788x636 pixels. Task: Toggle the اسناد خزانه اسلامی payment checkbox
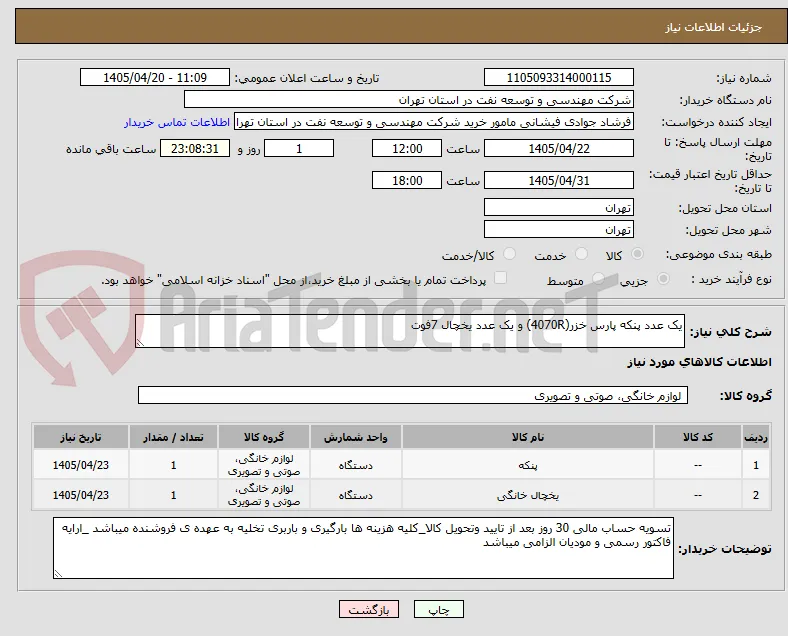point(500,278)
